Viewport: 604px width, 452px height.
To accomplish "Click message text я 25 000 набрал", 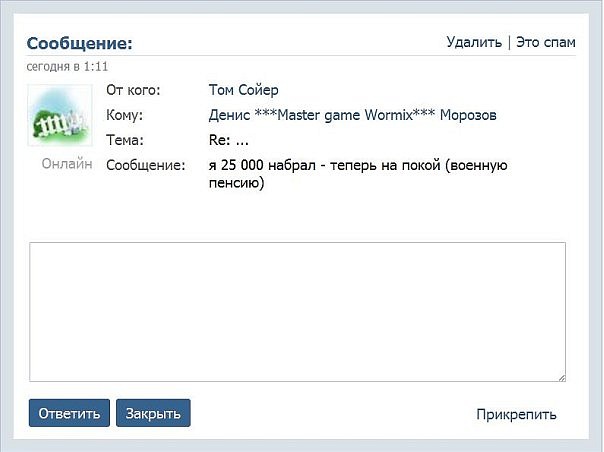I will (262, 165).
